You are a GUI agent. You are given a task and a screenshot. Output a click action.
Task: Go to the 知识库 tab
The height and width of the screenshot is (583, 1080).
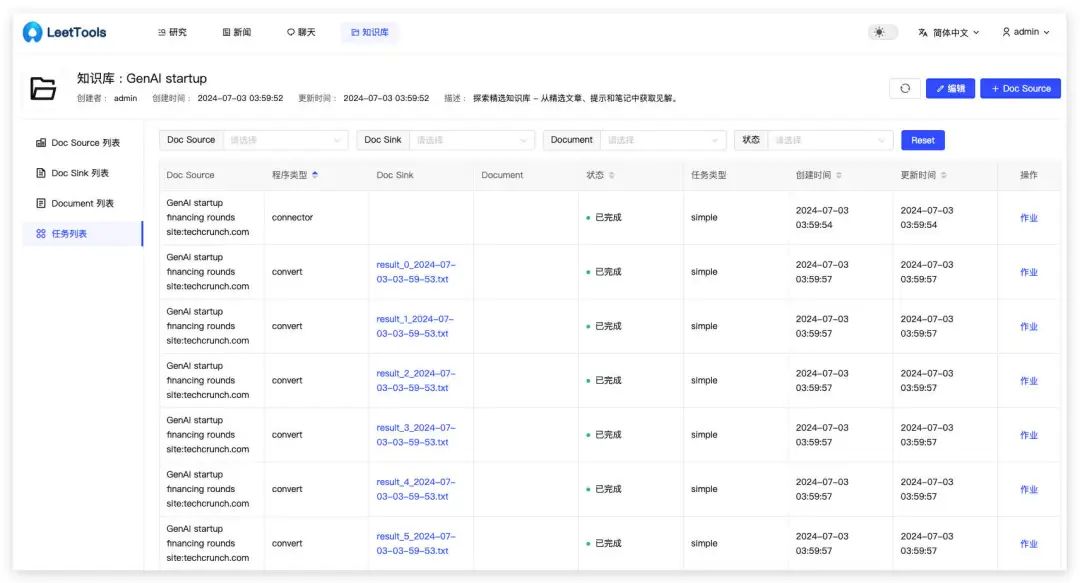click(370, 32)
